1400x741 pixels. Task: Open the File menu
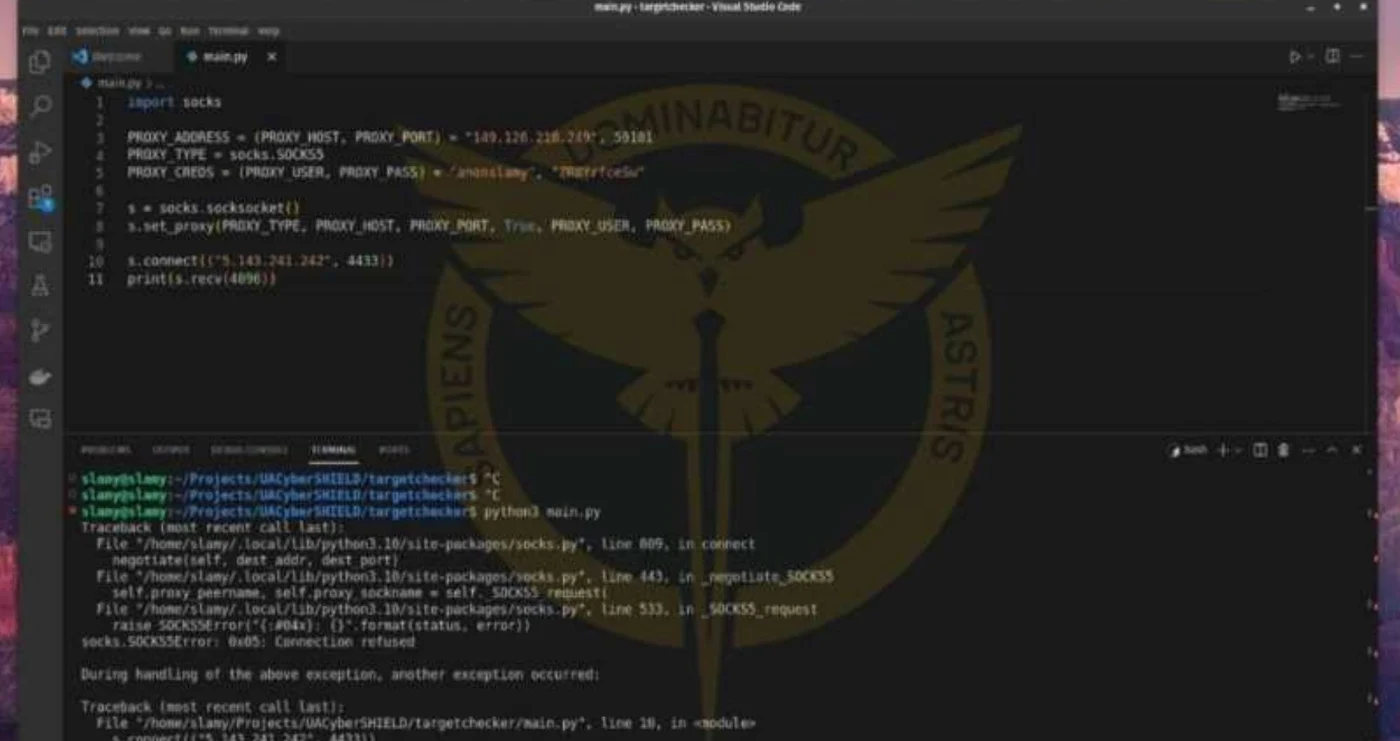point(31,31)
